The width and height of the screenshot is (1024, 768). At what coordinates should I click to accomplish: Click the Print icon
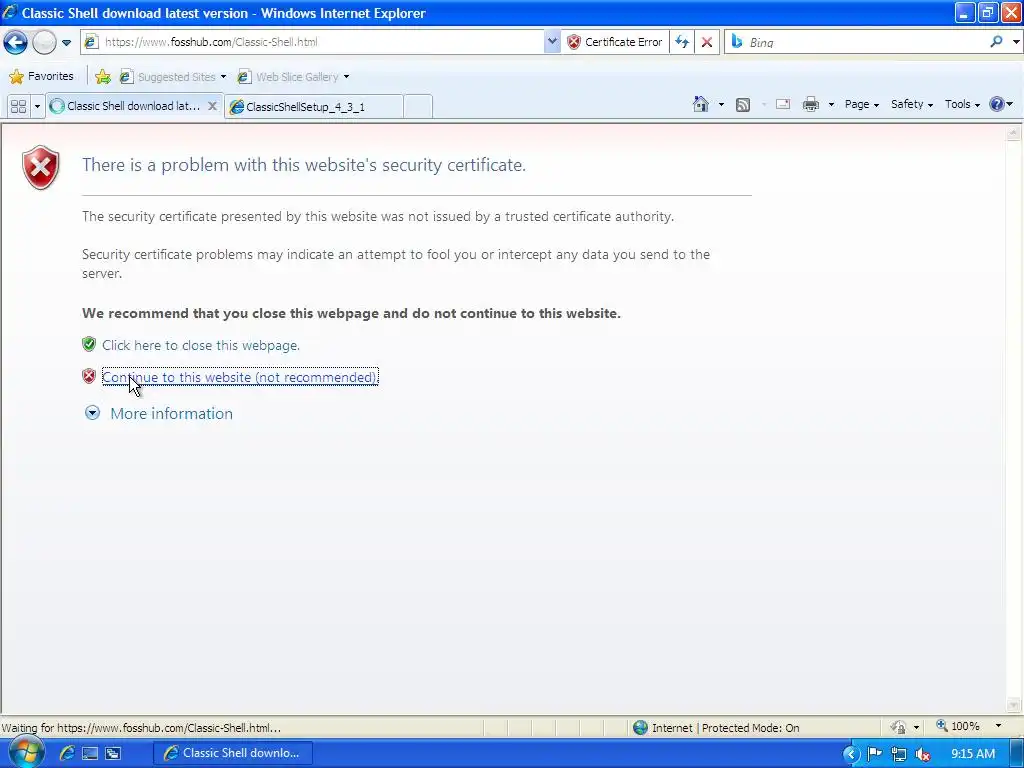point(810,104)
